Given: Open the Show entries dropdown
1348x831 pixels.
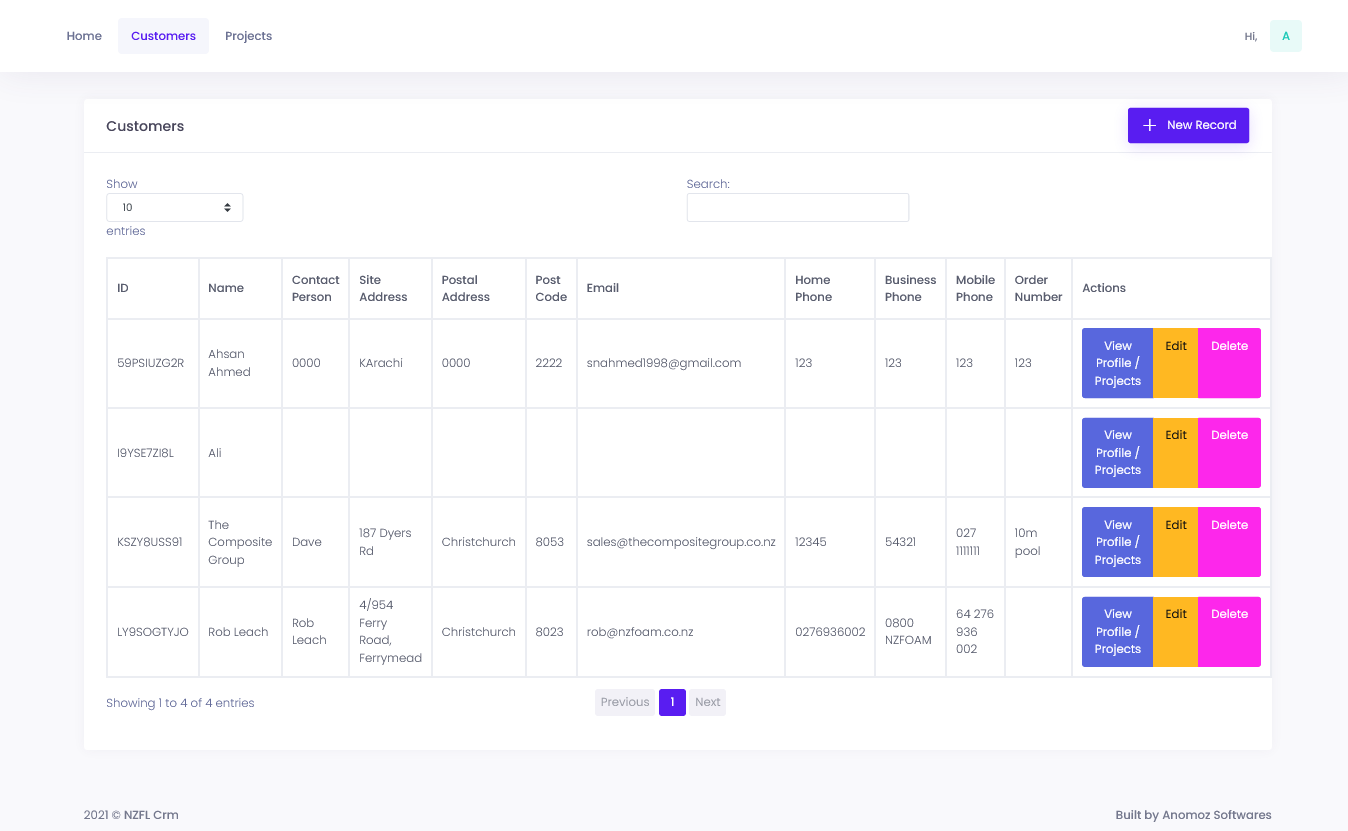Looking at the screenshot, I should [174, 207].
